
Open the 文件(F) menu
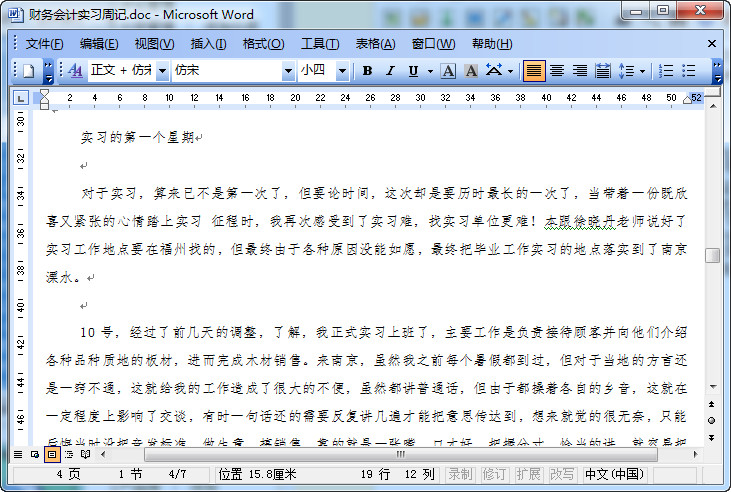(x=44, y=44)
